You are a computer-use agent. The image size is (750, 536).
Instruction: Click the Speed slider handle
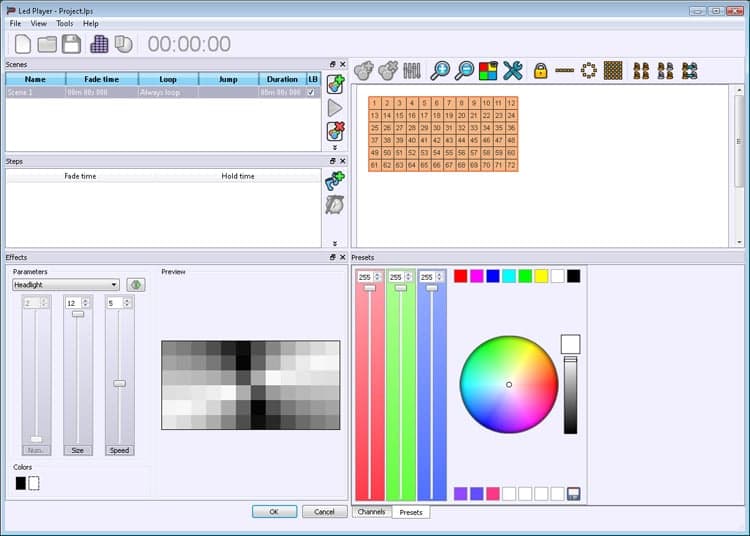(x=119, y=383)
